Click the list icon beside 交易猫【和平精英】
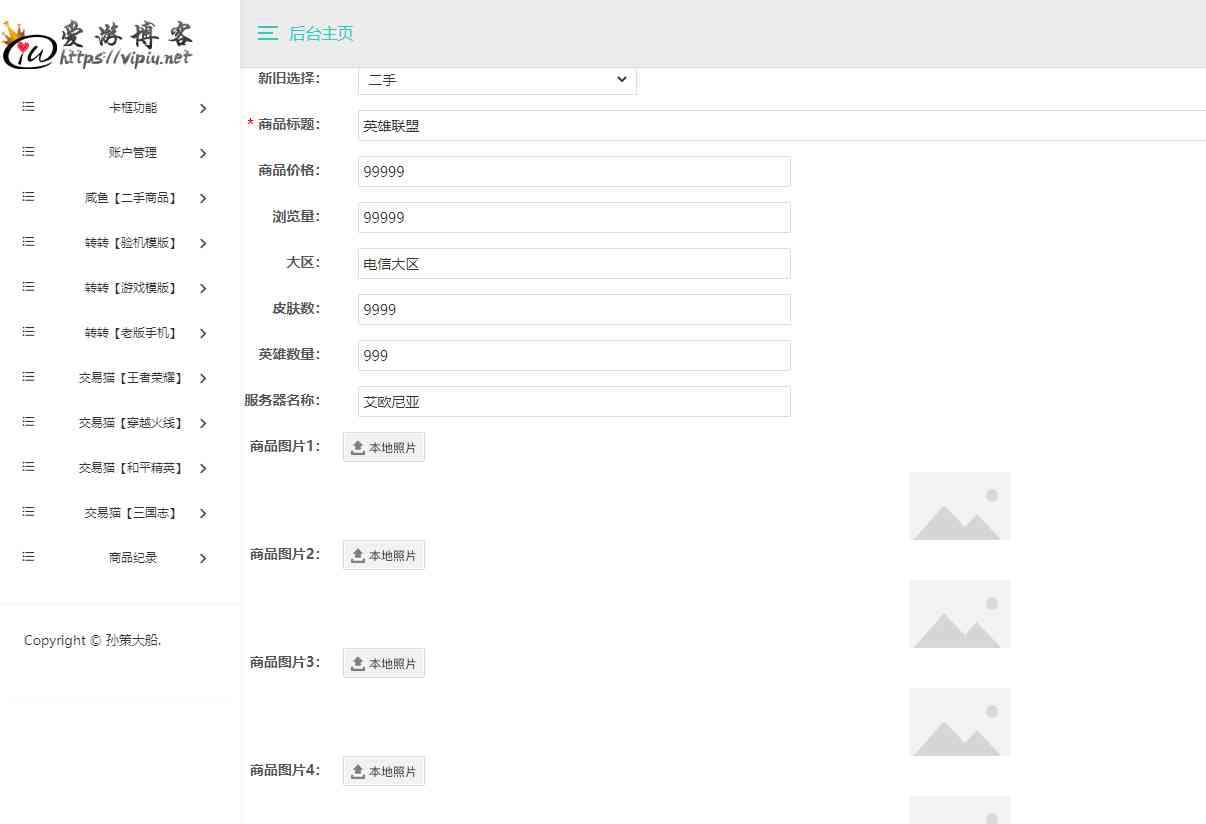The image size is (1206, 824). (28, 467)
